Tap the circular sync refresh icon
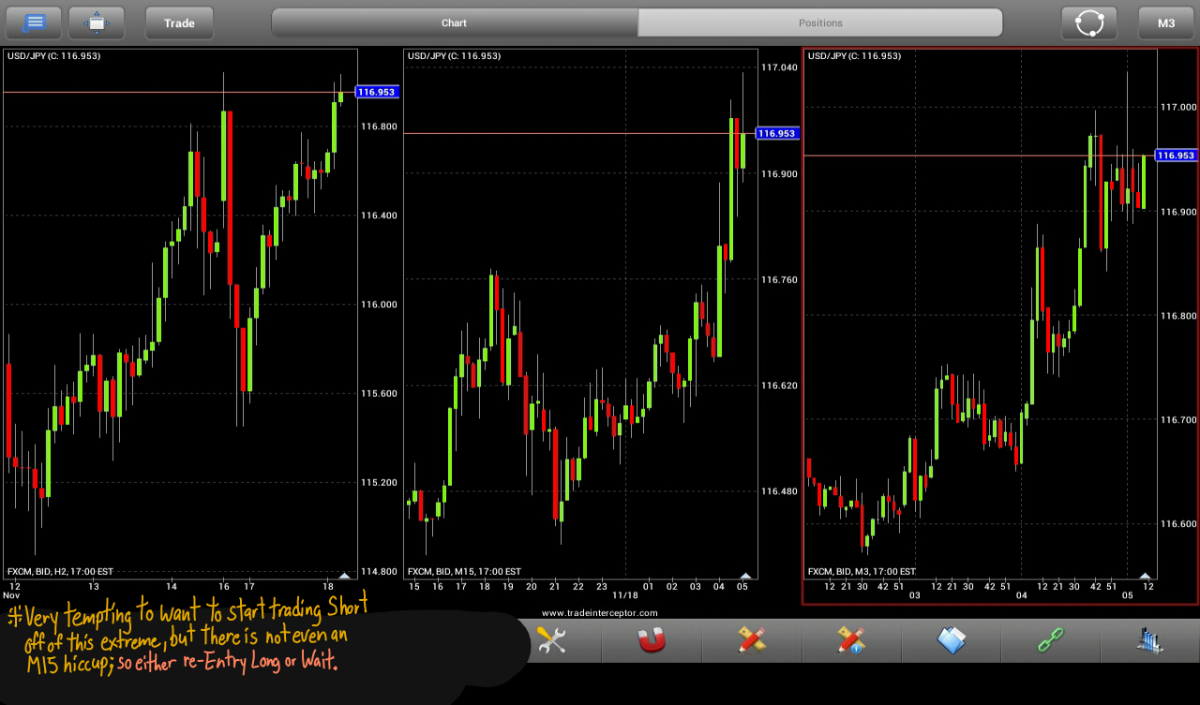 (x=1089, y=22)
